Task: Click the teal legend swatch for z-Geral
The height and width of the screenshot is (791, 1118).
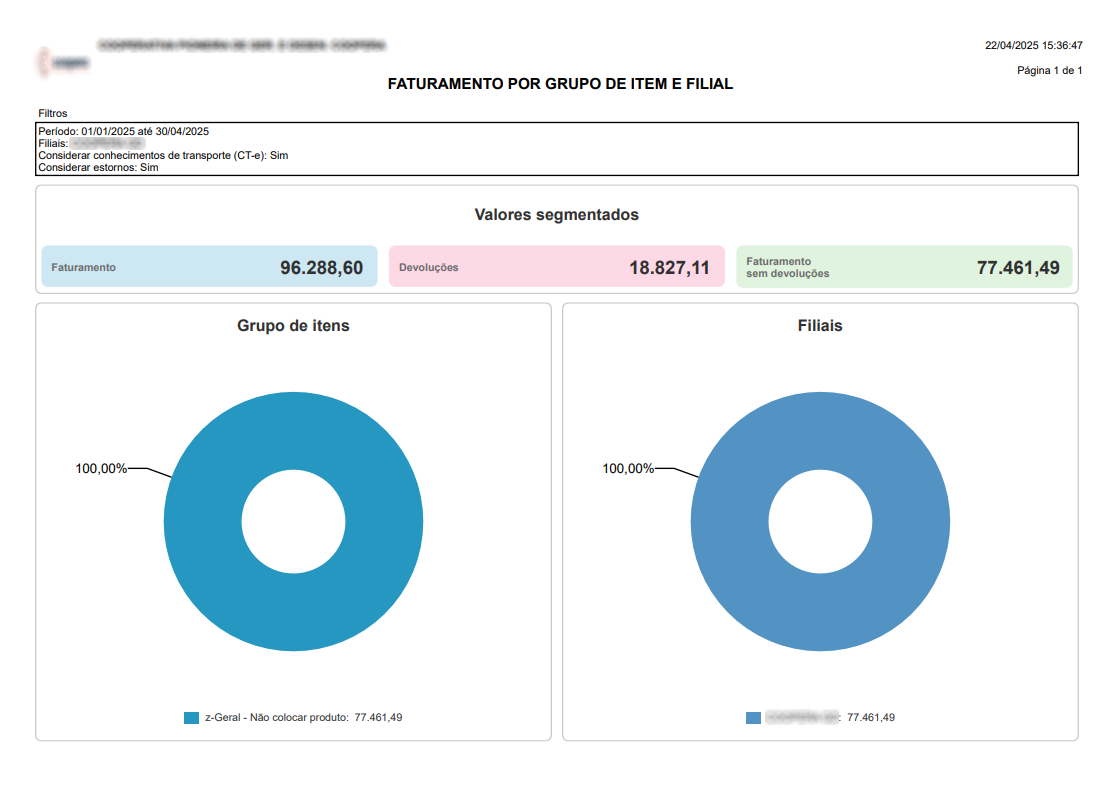Action: coord(192,718)
